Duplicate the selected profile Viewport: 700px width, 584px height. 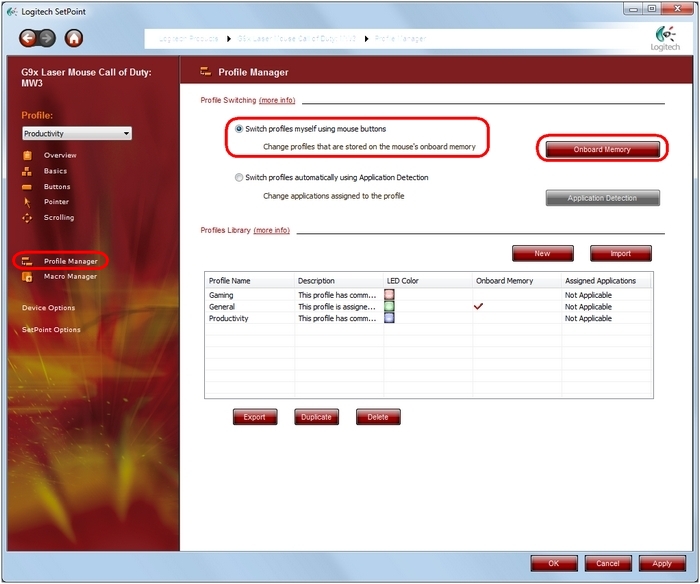[x=317, y=417]
